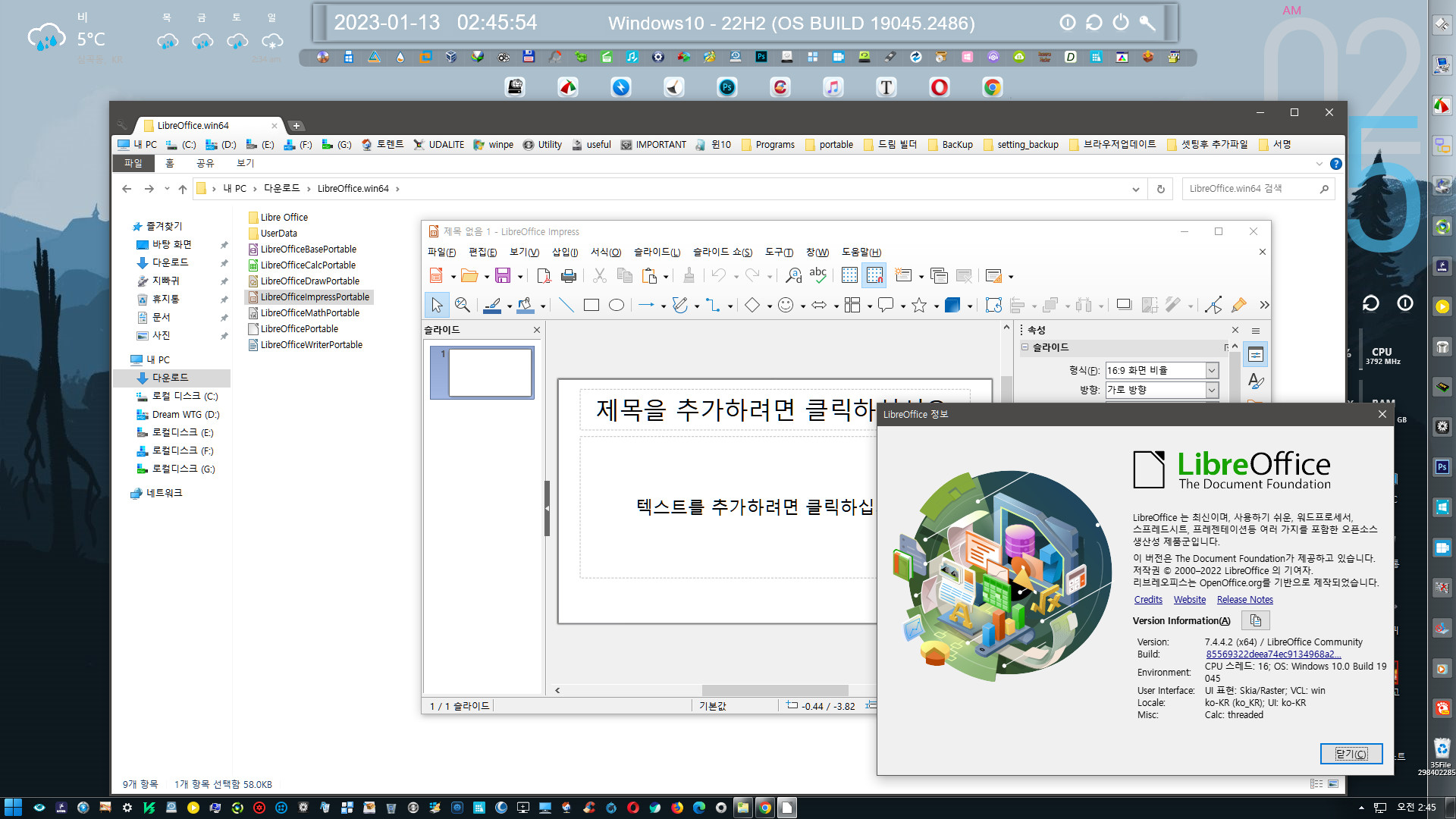Click the 닫기(C) button in About dialog
The width and height of the screenshot is (1456, 819).
(1351, 754)
